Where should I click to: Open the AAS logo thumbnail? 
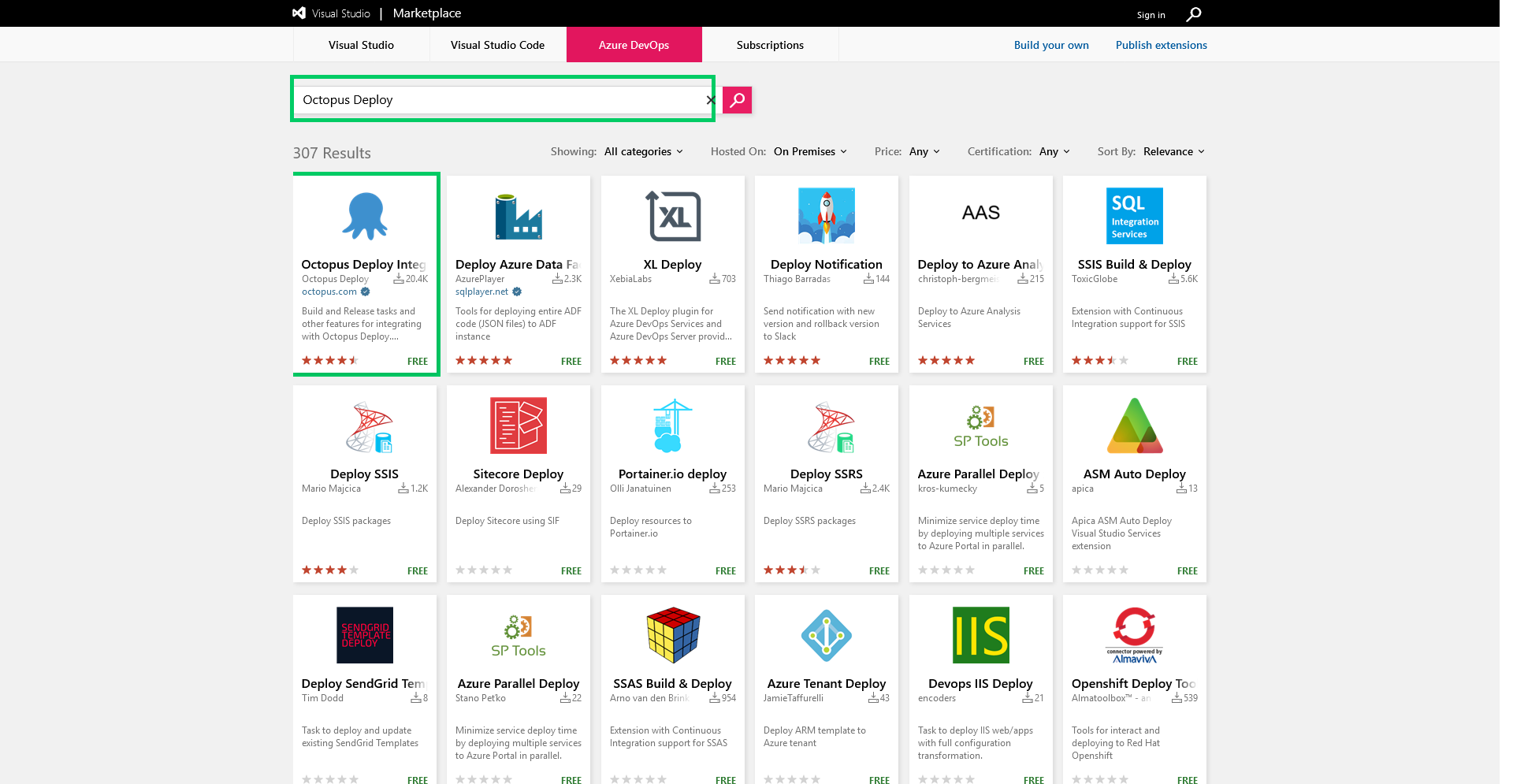click(981, 213)
